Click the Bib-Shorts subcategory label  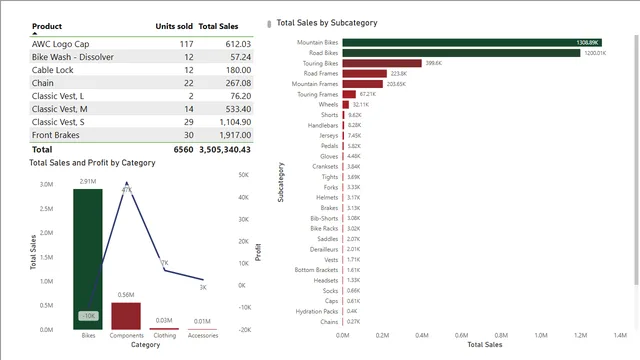(324, 218)
